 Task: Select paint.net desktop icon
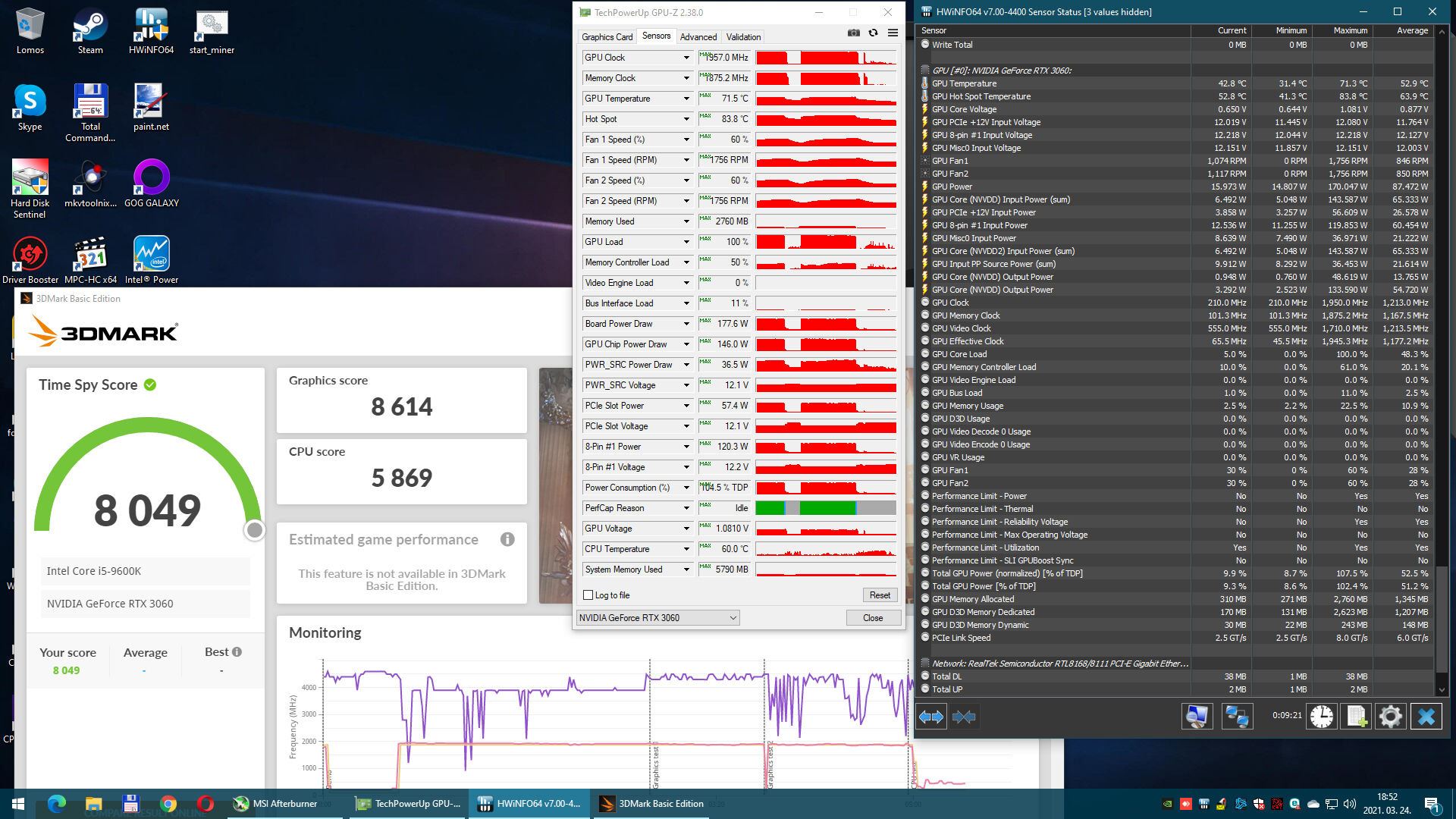[x=151, y=108]
